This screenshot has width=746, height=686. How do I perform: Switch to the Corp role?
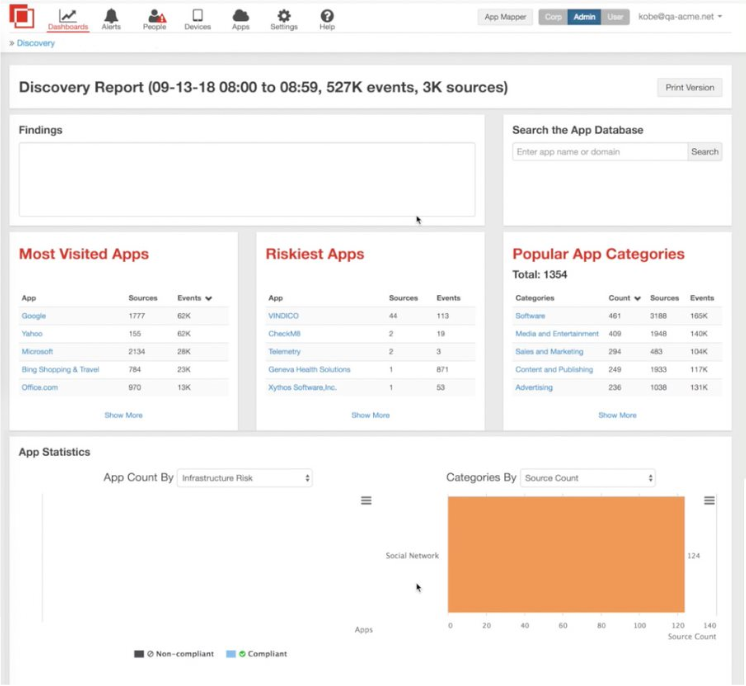(553, 17)
